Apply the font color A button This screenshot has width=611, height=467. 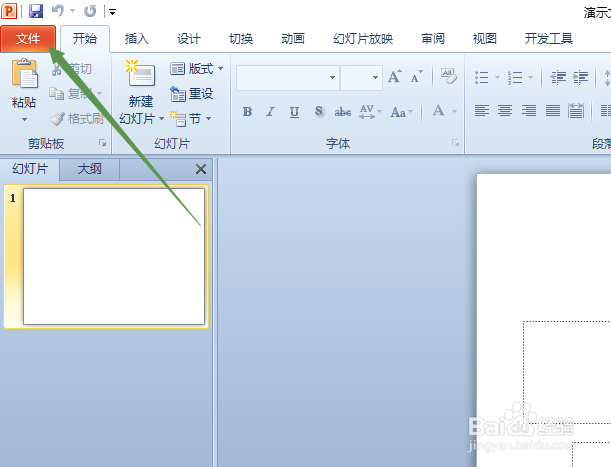438,111
